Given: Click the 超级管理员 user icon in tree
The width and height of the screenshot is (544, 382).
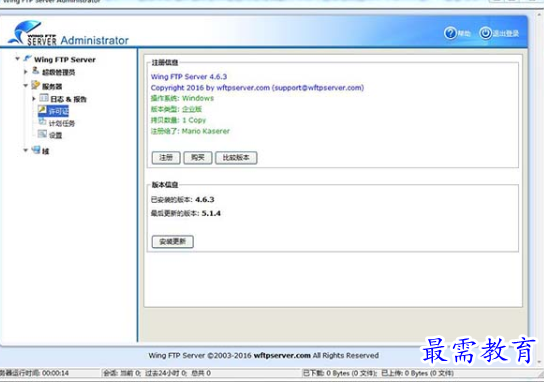Looking at the screenshot, I should (36, 71).
